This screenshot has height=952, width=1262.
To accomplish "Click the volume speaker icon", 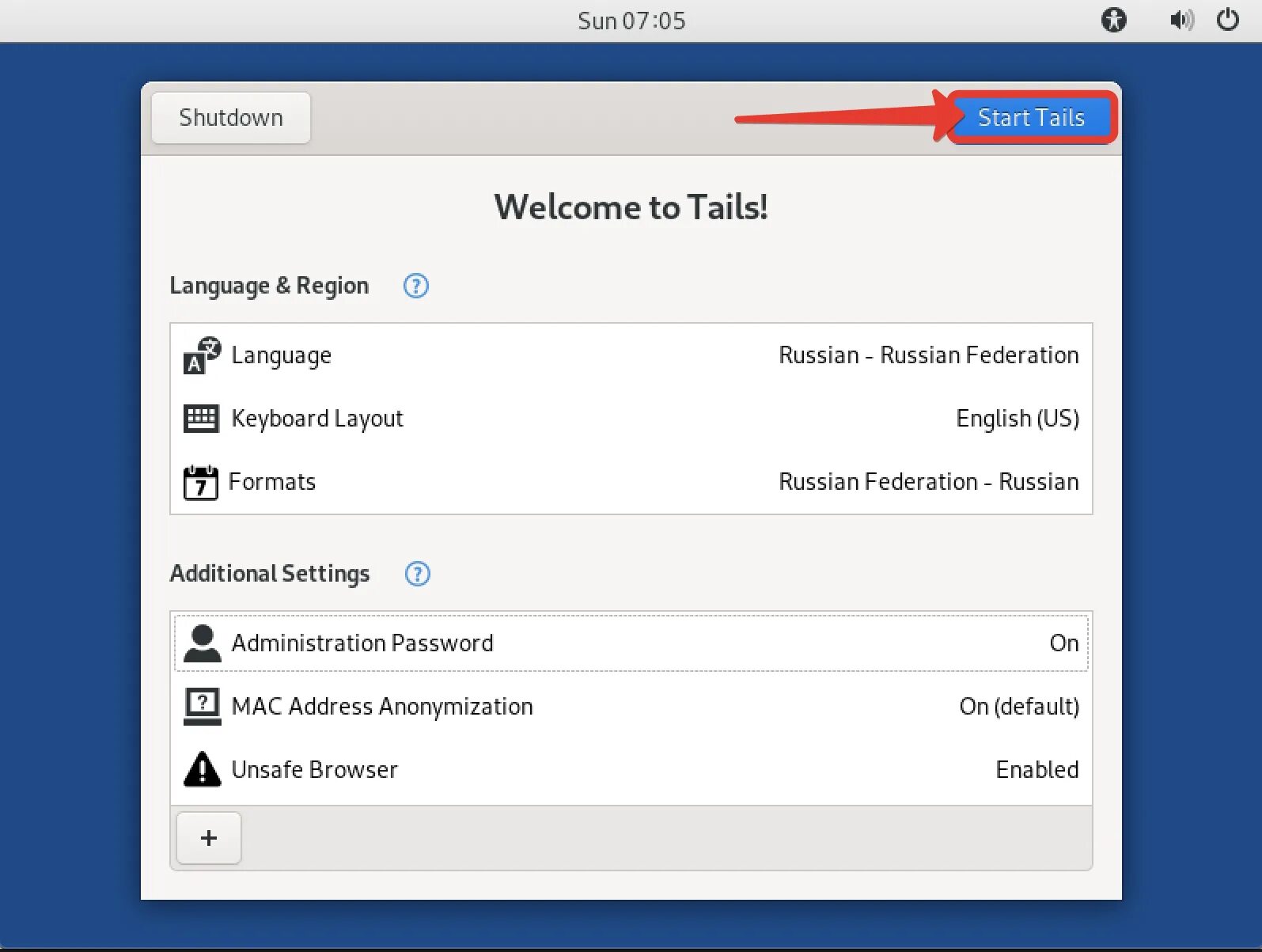I will [1181, 20].
